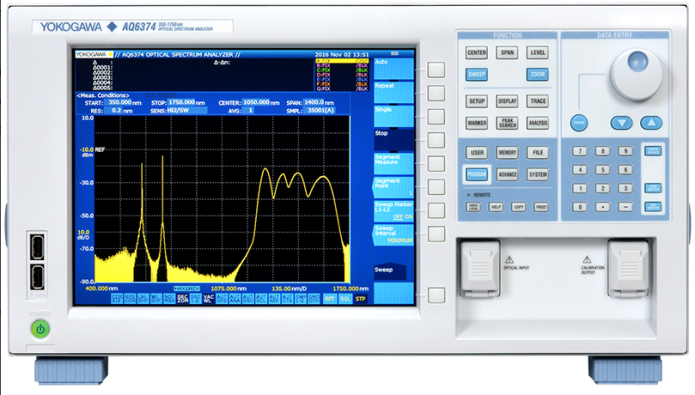The image size is (695, 395).
Task: Open the Sweep Interval setting
Action: pyautogui.click(x=394, y=235)
